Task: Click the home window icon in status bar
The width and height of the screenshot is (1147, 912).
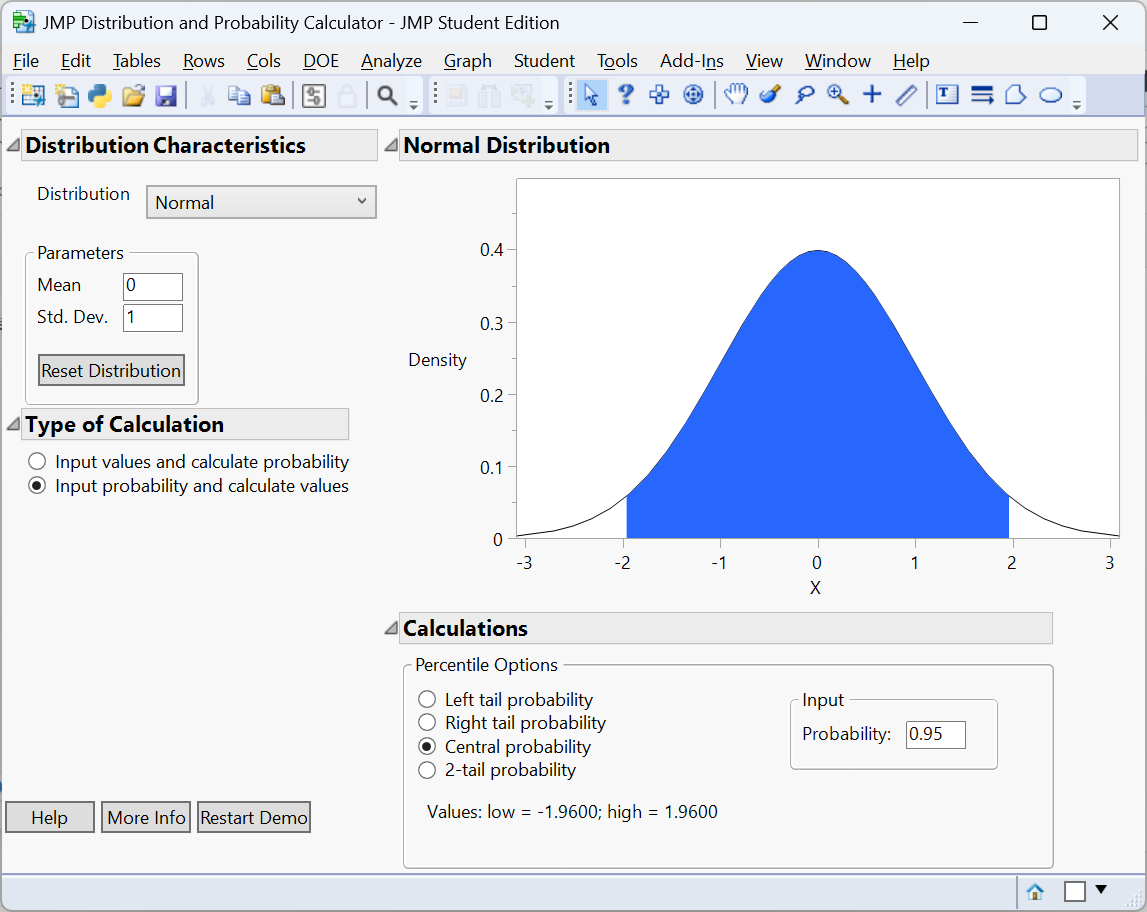Action: (x=1035, y=891)
